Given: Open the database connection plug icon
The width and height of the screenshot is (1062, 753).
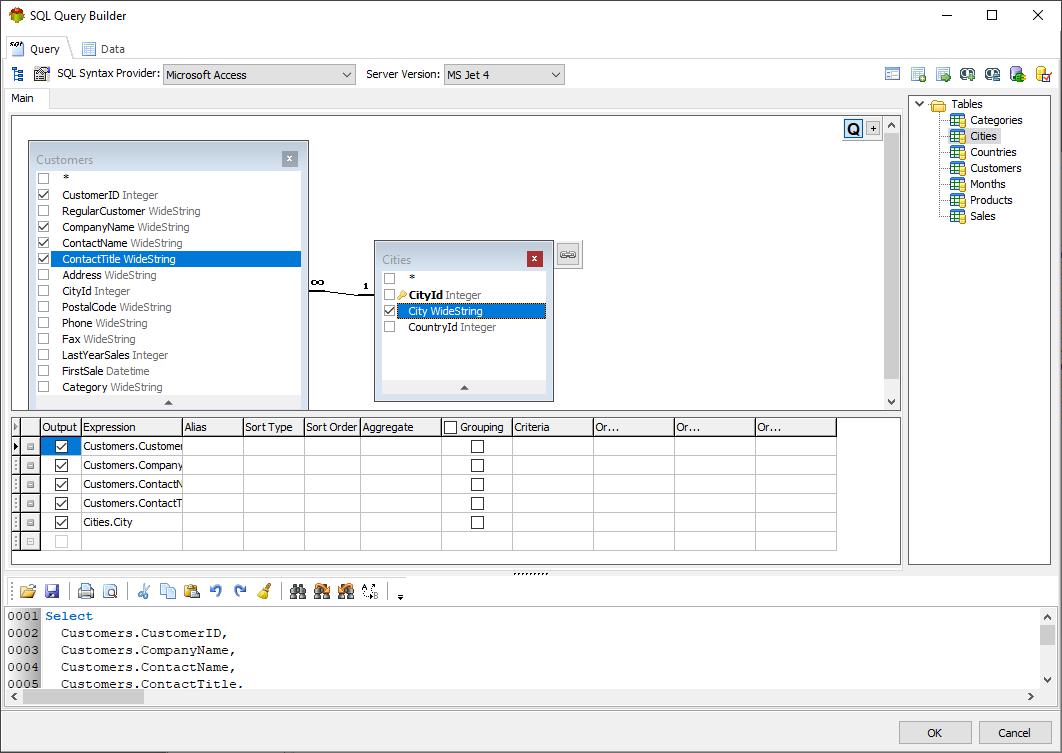Looking at the screenshot, I should (x=1017, y=74).
